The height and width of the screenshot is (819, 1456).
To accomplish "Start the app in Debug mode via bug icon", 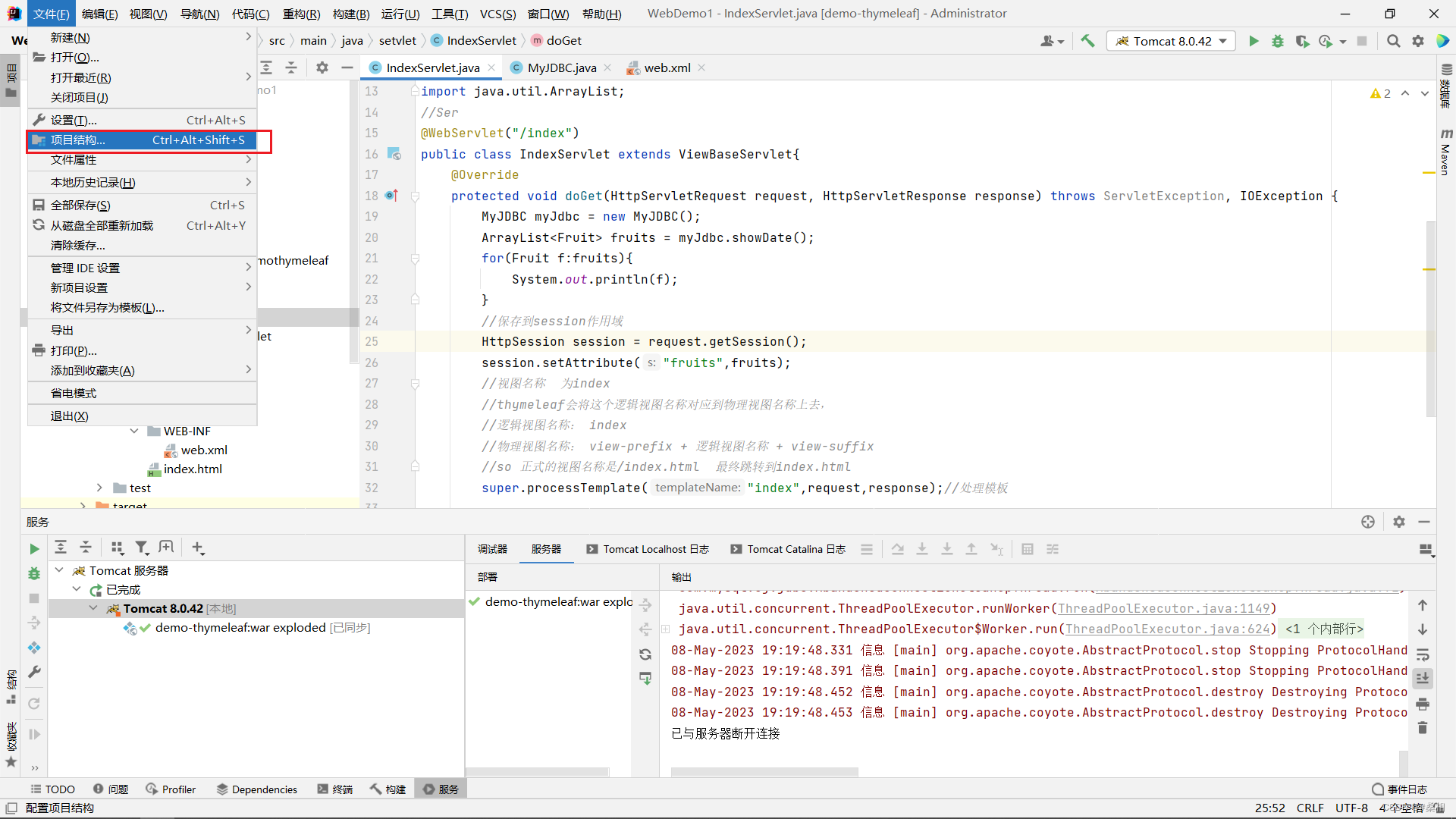I will click(x=1278, y=42).
